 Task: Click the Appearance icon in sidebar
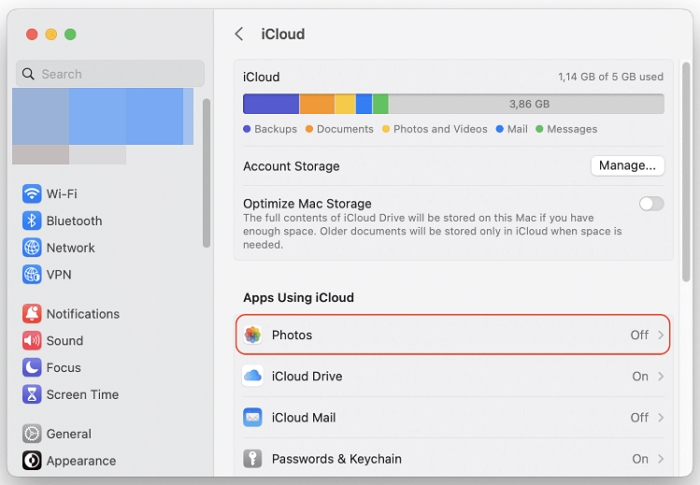click(x=32, y=460)
